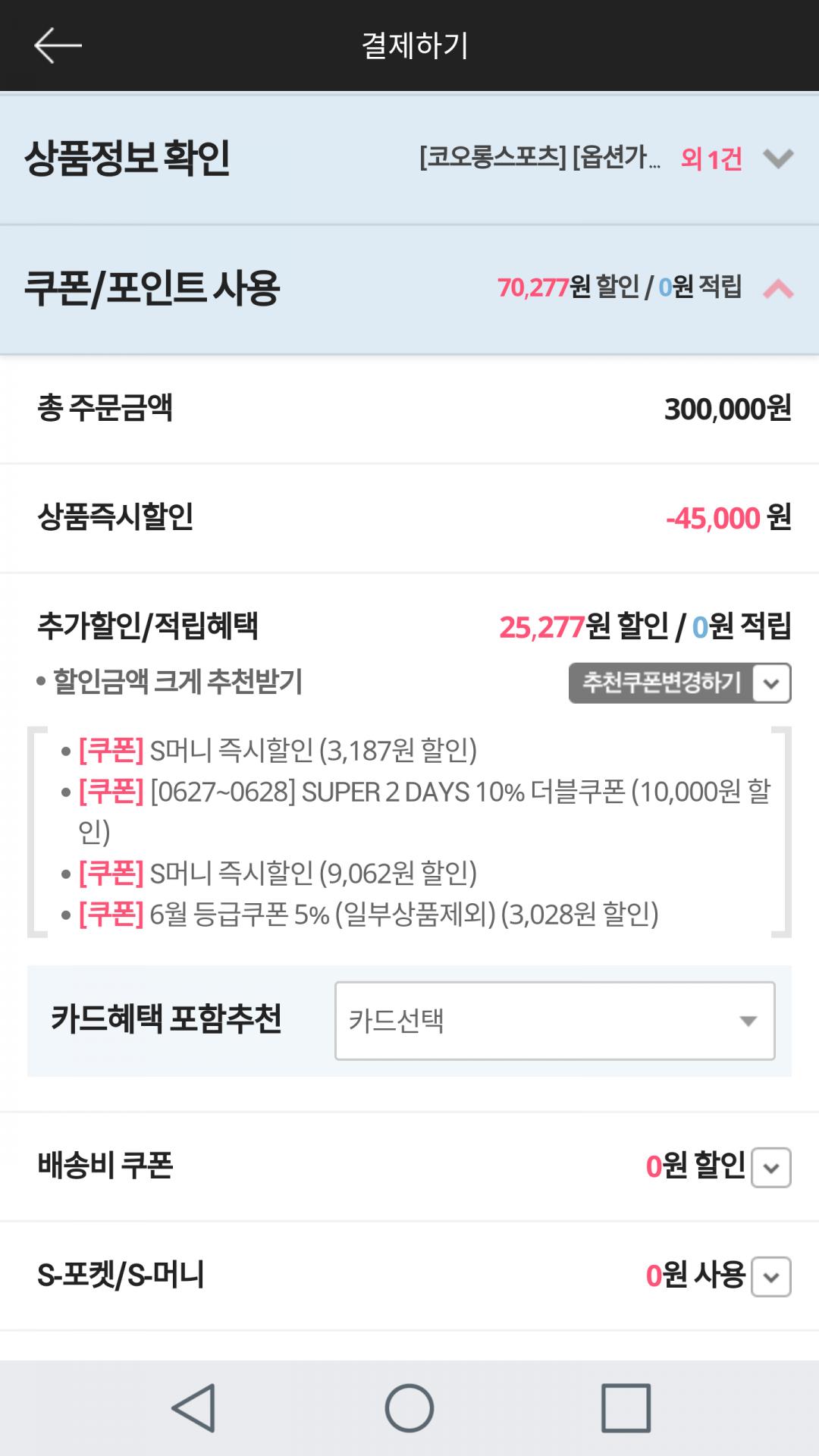Open the 배송비 쿠폰 dropdown arrow

pos(771,1167)
